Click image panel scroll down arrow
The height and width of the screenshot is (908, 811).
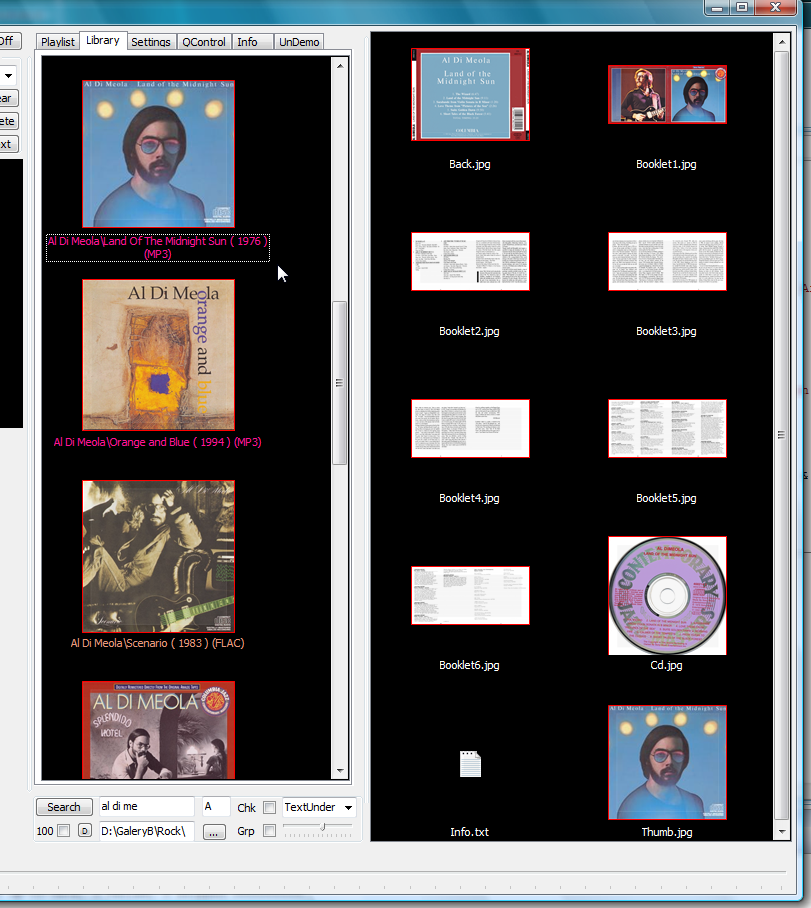coord(782,832)
